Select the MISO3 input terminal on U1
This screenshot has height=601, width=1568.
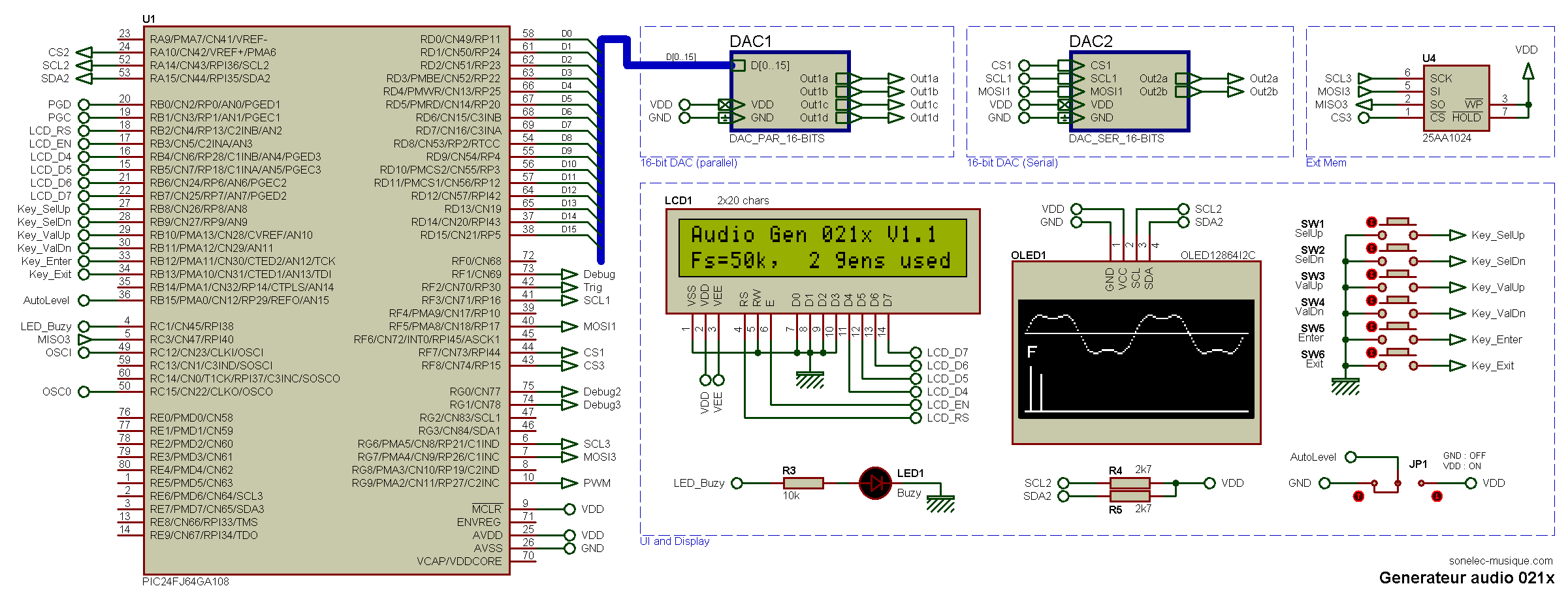pyautogui.click(x=84, y=339)
